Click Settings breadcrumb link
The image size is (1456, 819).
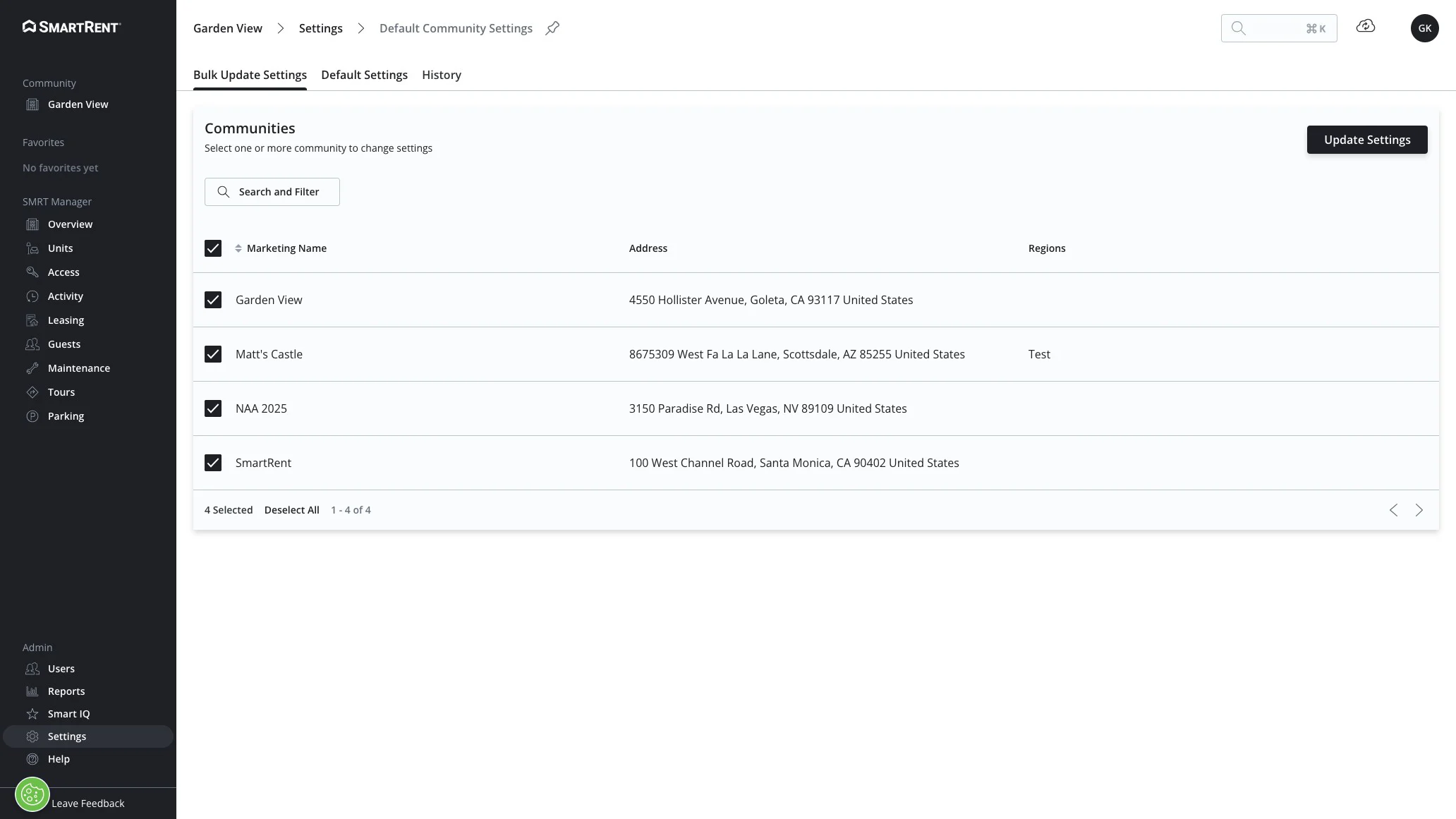pos(321,28)
